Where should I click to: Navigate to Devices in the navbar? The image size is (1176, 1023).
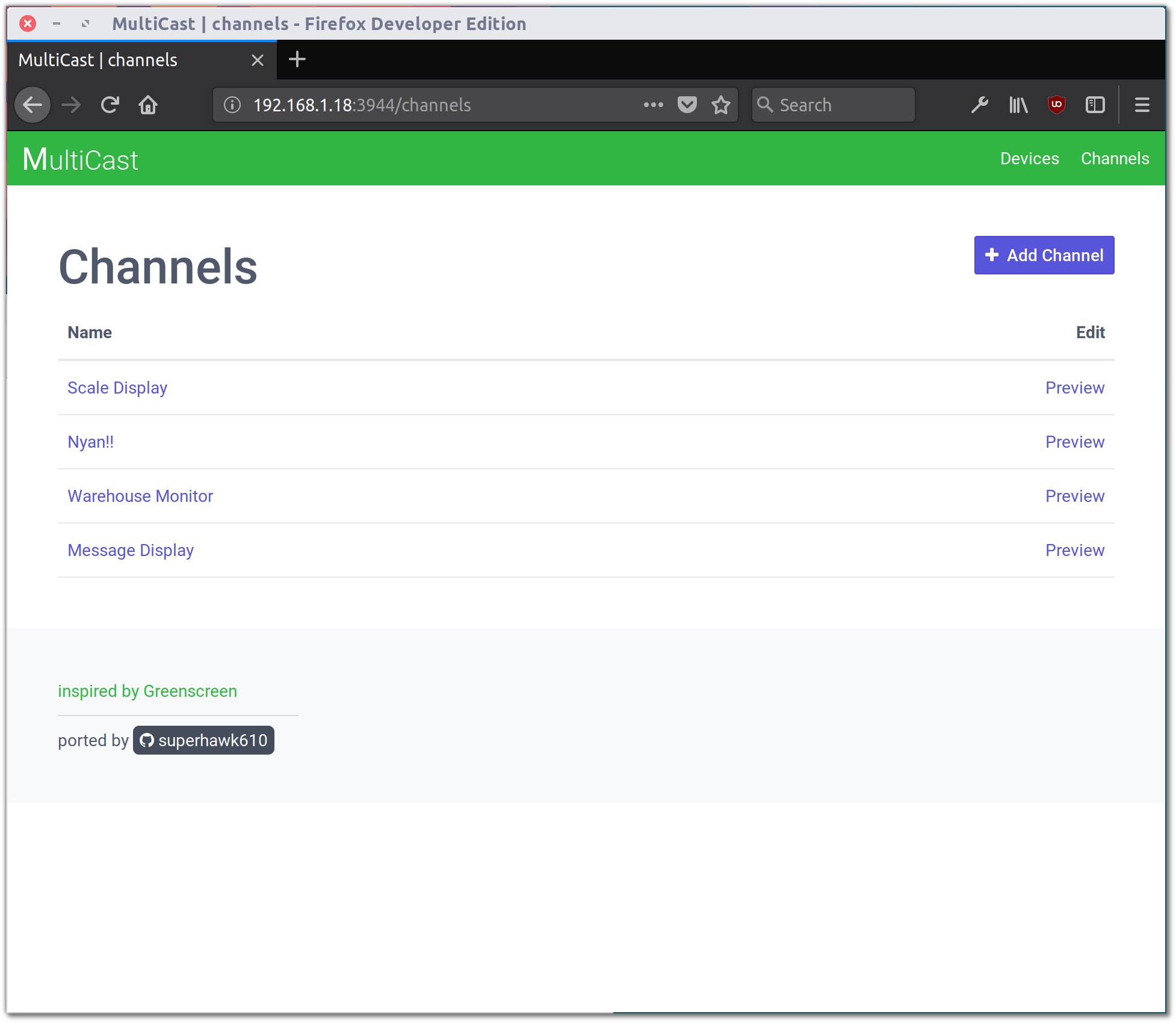click(x=1029, y=158)
